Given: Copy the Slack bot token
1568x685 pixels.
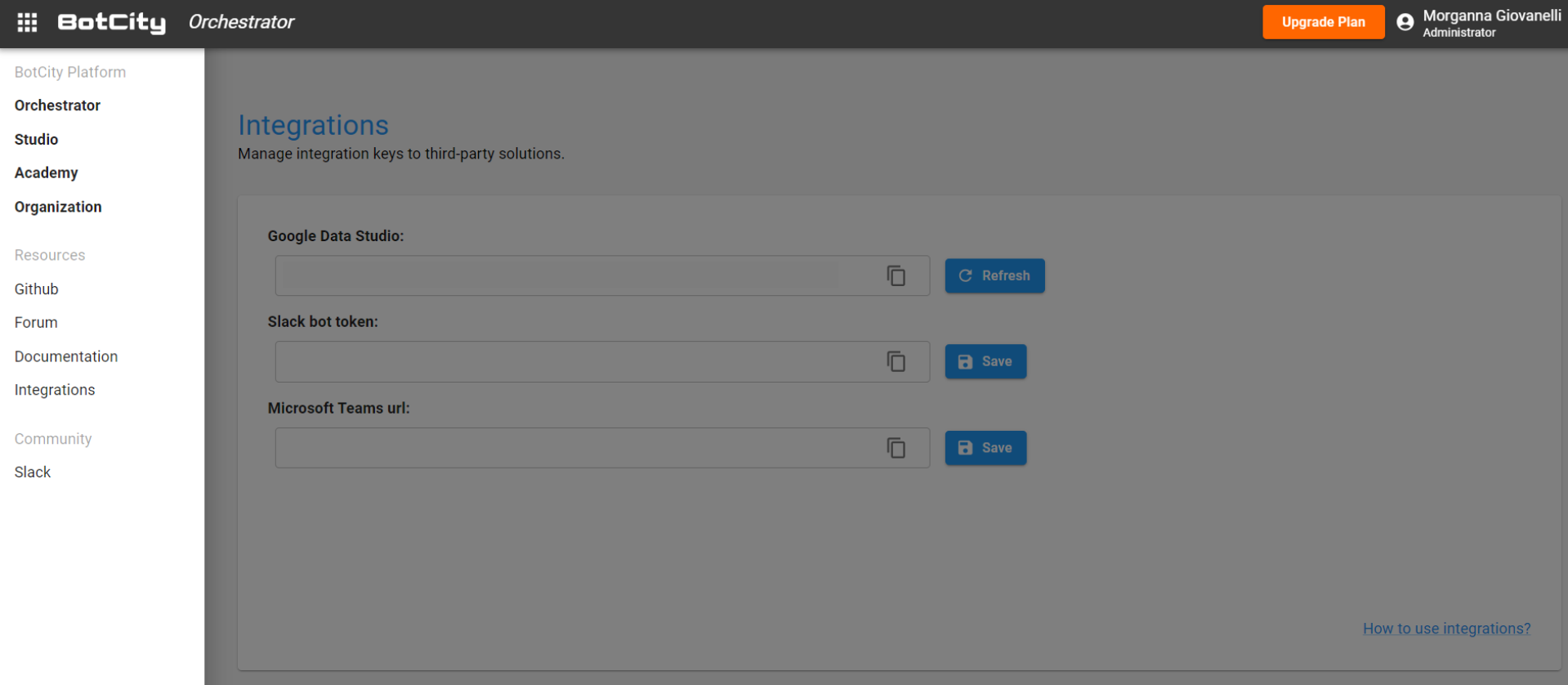Looking at the screenshot, I should click(x=896, y=362).
